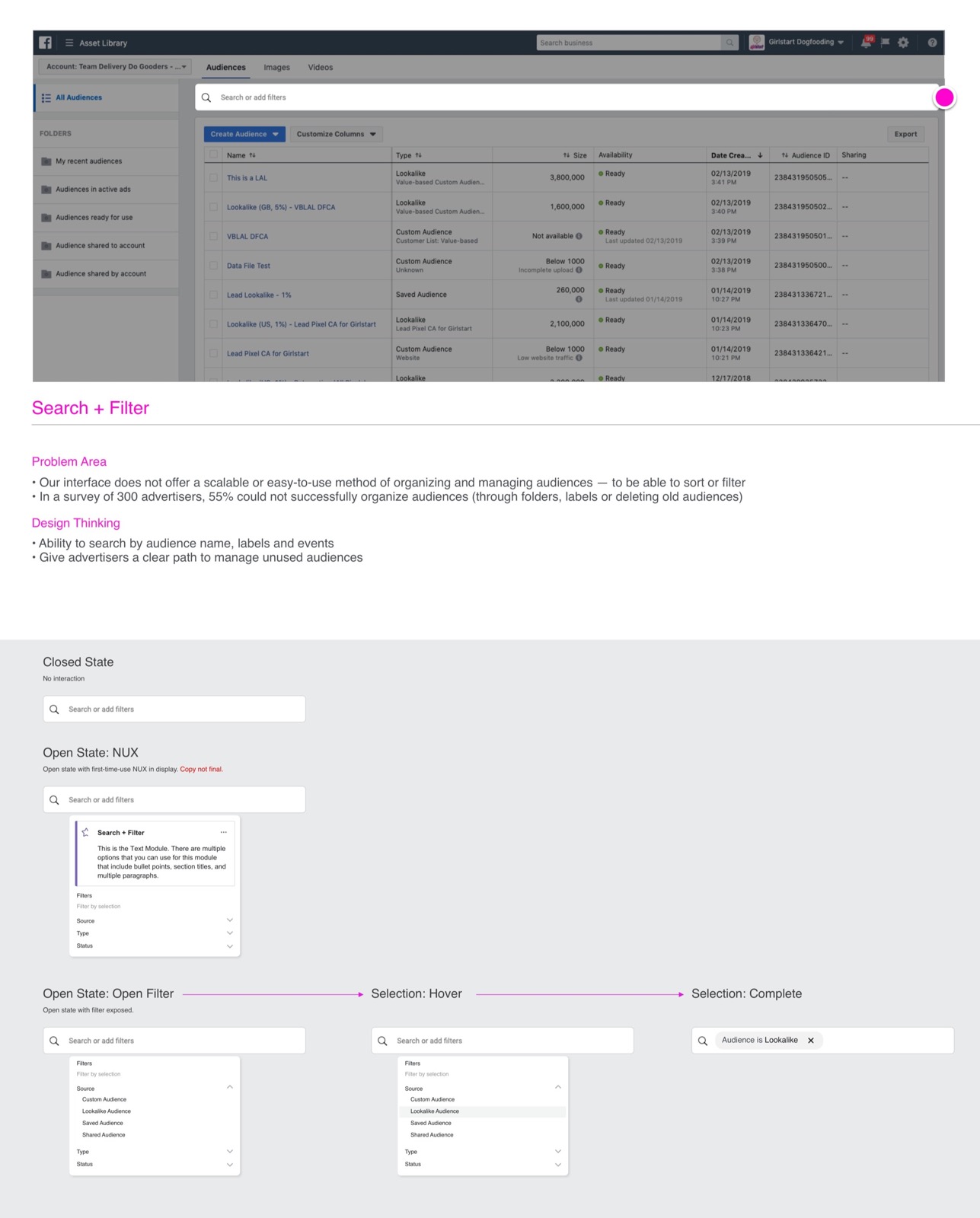Expand Source in the NUX filter panel
The width and height of the screenshot is (980, 1218).
(230, 920)
